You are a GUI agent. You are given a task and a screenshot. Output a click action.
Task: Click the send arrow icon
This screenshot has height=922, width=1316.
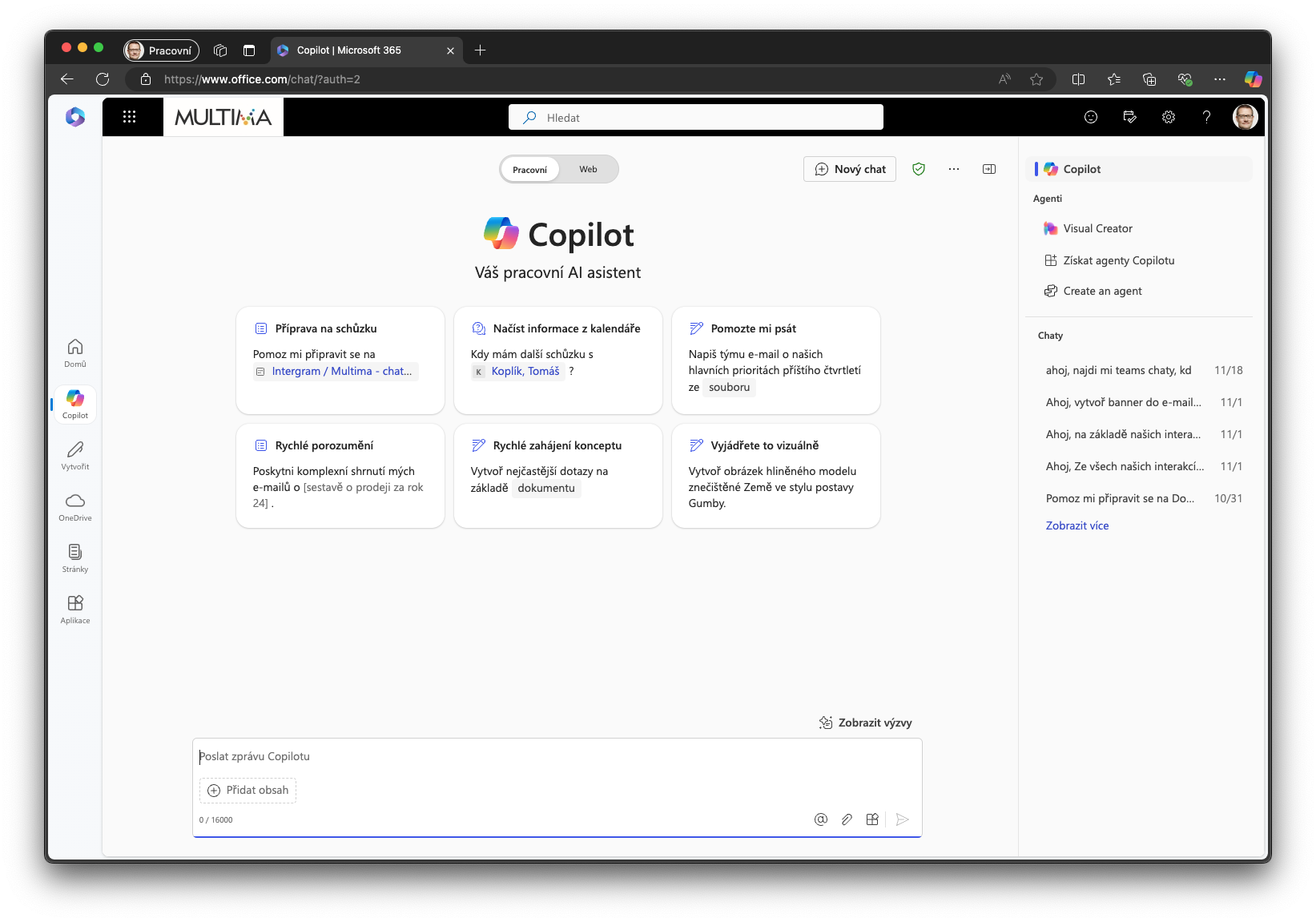(x=903, y=819)
